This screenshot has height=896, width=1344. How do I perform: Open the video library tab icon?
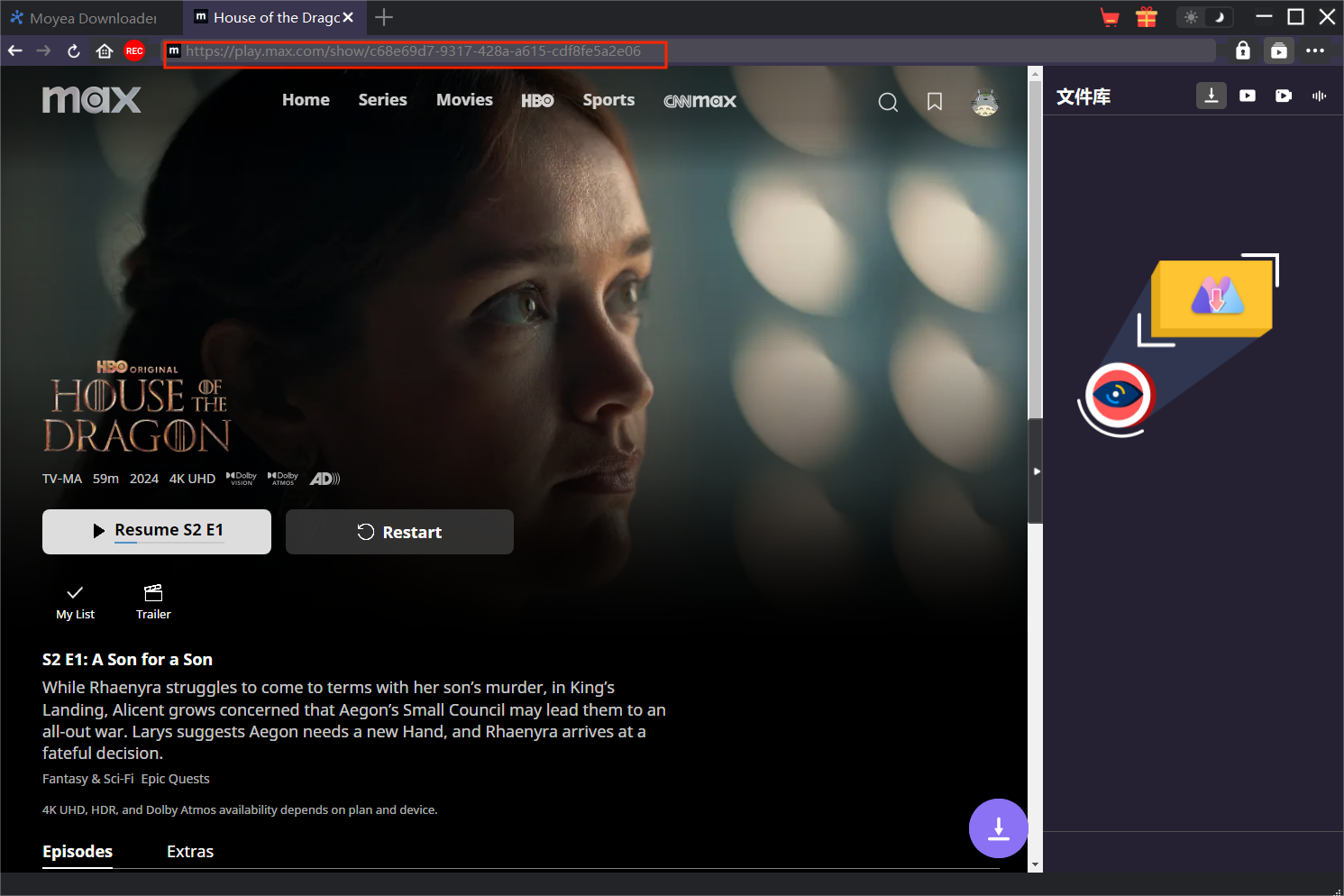pyautogui.click(x=1248, y=96)
